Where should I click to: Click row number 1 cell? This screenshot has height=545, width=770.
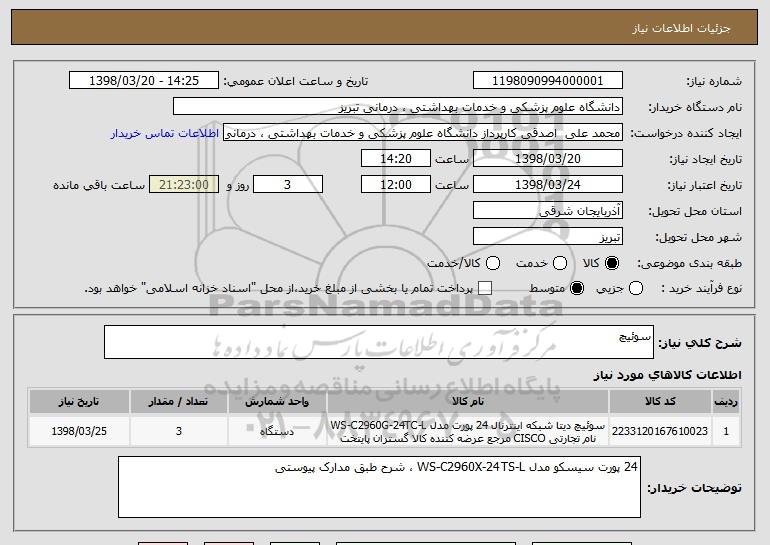click(x=726, y=431)
